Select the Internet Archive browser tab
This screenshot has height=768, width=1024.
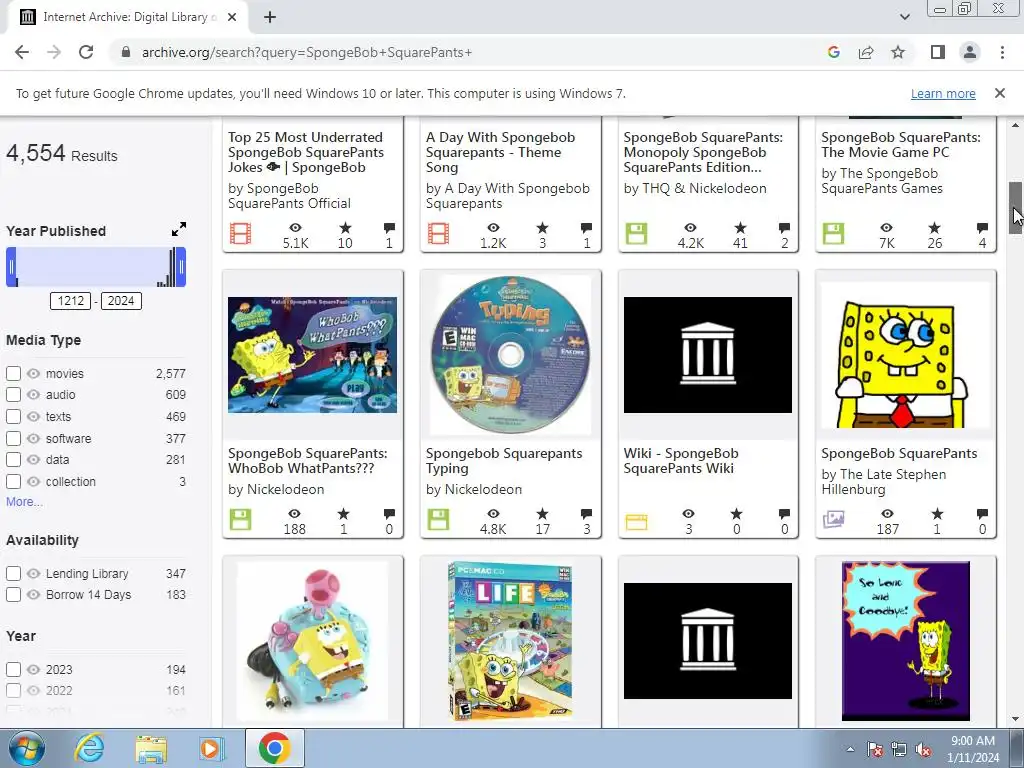click(127, 17)
